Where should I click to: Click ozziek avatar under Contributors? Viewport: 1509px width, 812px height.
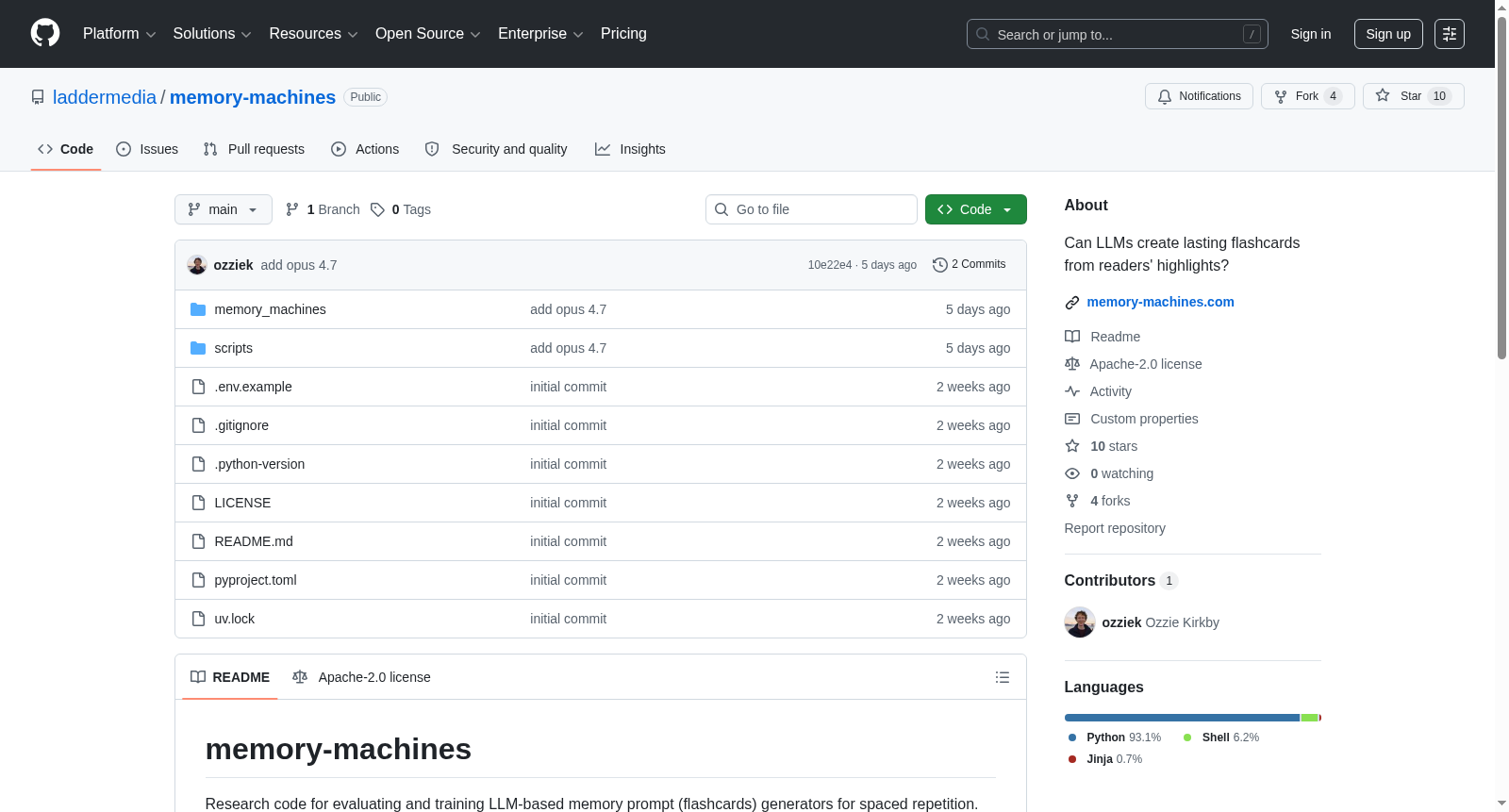[1080, 622]
